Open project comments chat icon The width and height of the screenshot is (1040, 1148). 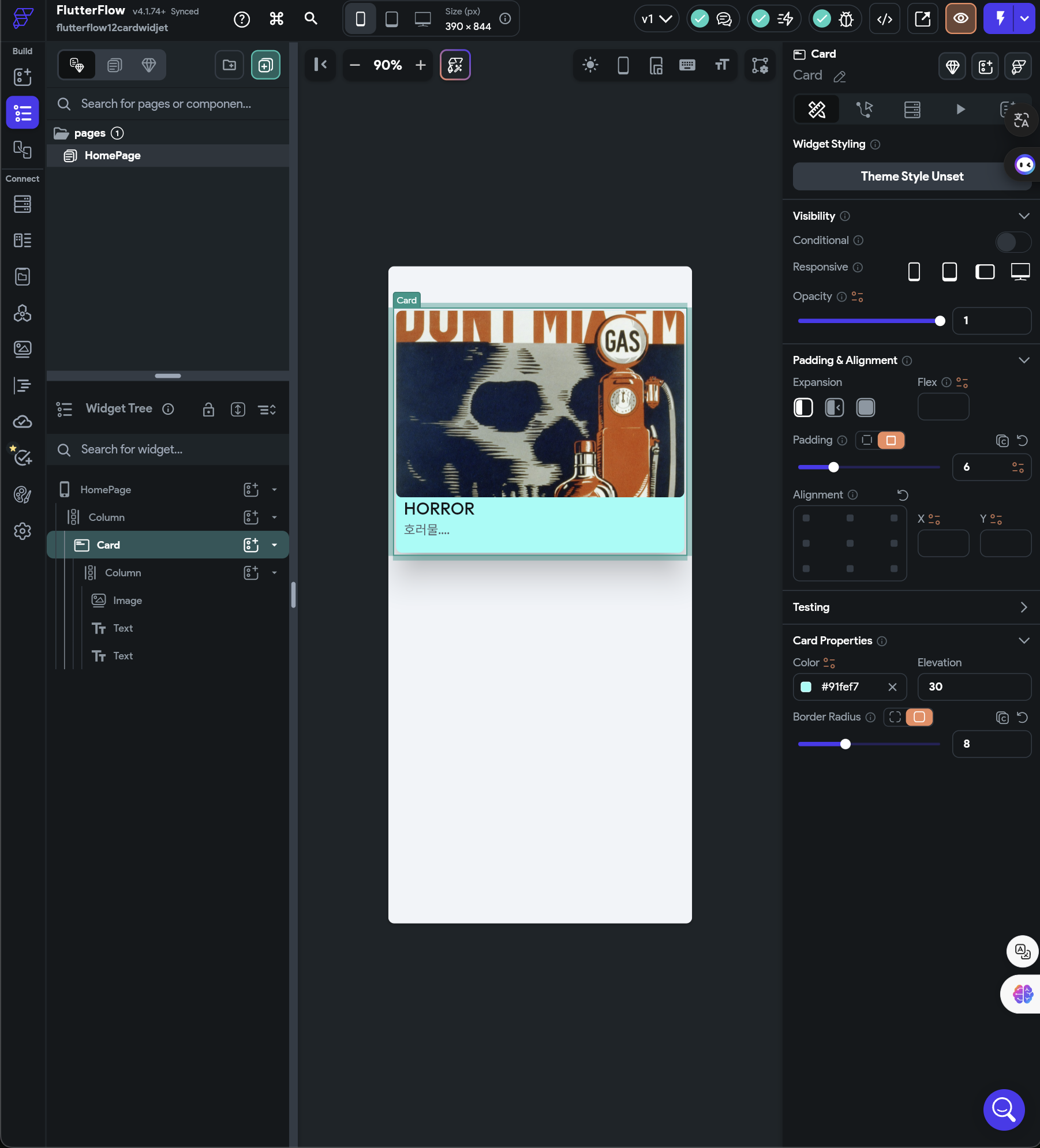[x=724, y=19]
